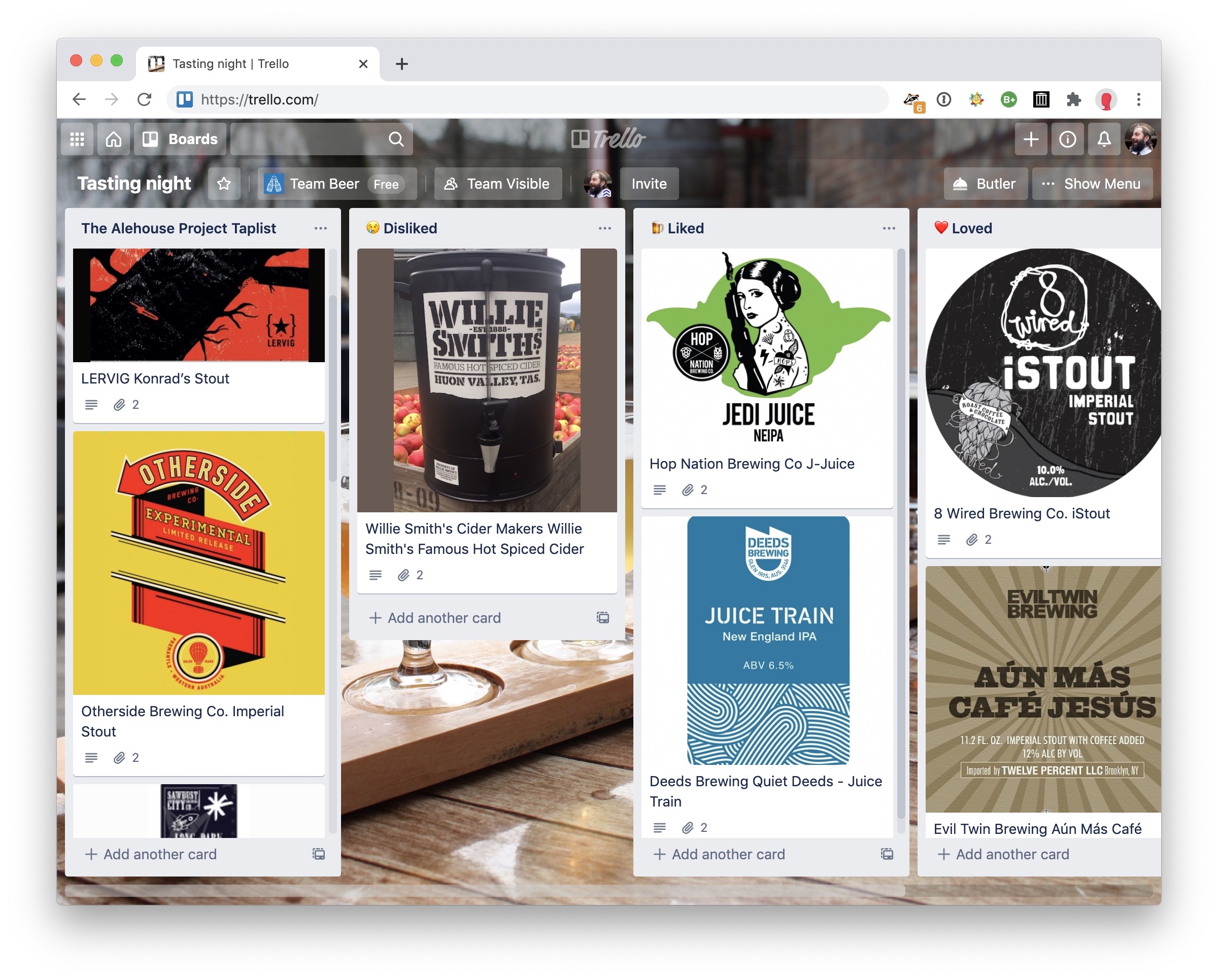Star the Tasting night board
The width and height of the screenshot is (1218, 980).
pos(224,184)
